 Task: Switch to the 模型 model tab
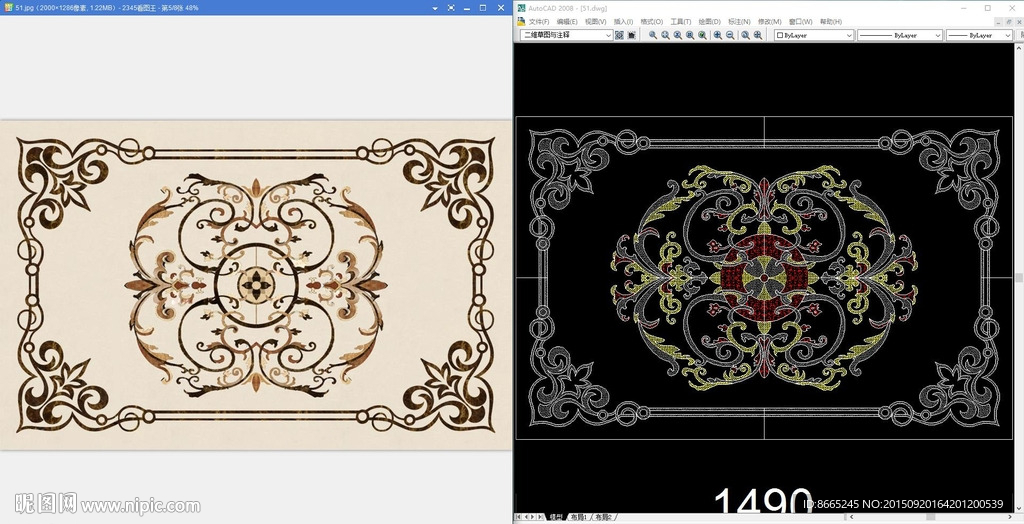click(x=556, y=517)
